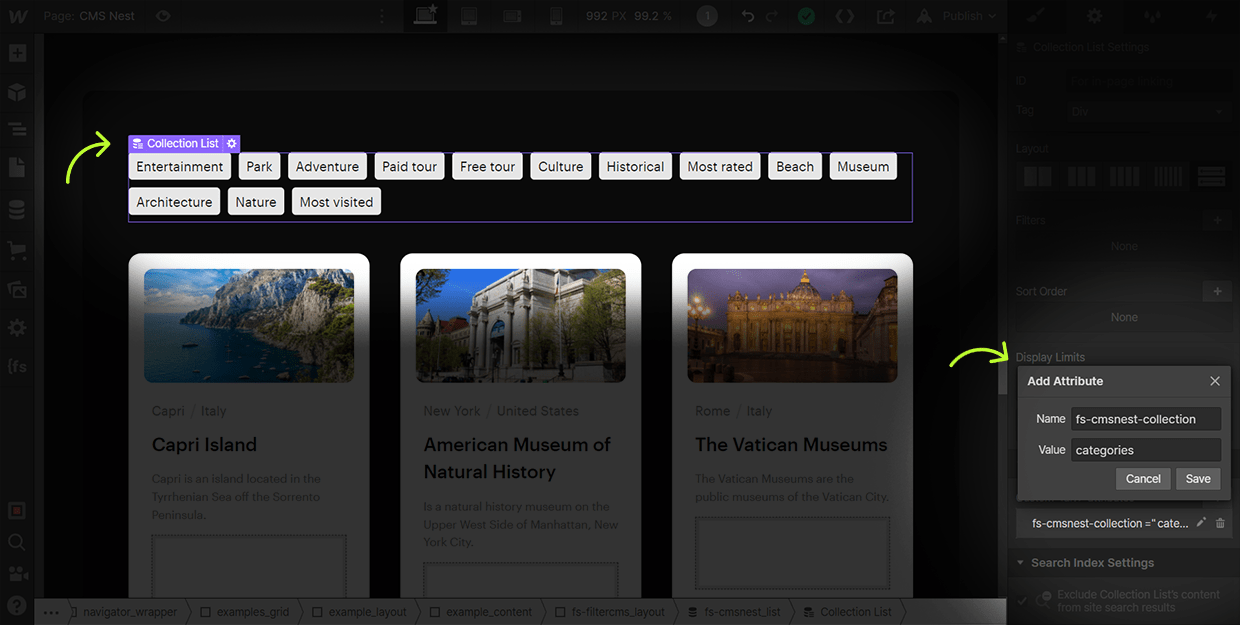Choose the single-row layout icon at far right
The image size is (1240, 625).
(1211, 177)
